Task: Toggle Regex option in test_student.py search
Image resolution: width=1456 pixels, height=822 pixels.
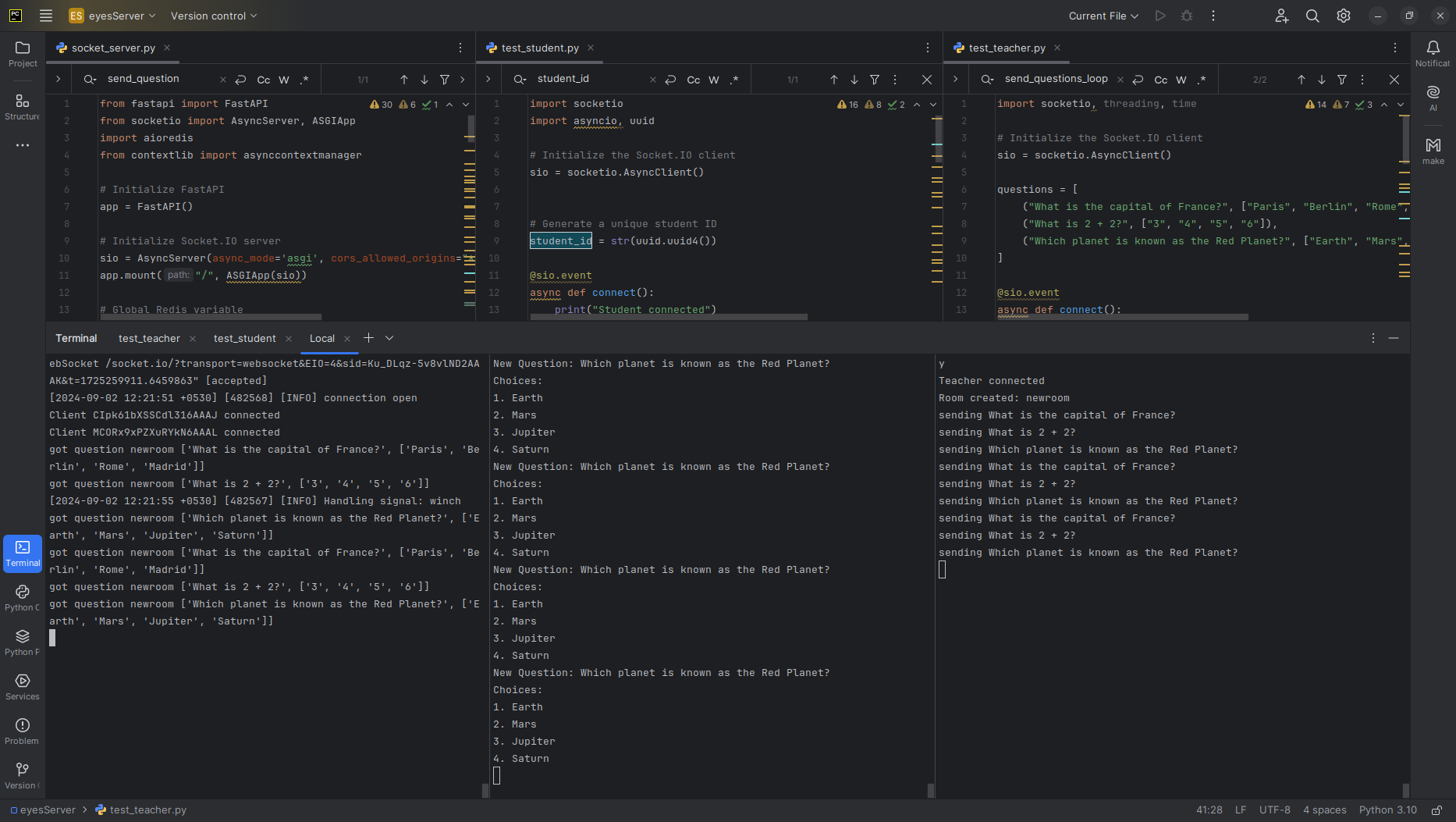Action: tap(734, 80)
